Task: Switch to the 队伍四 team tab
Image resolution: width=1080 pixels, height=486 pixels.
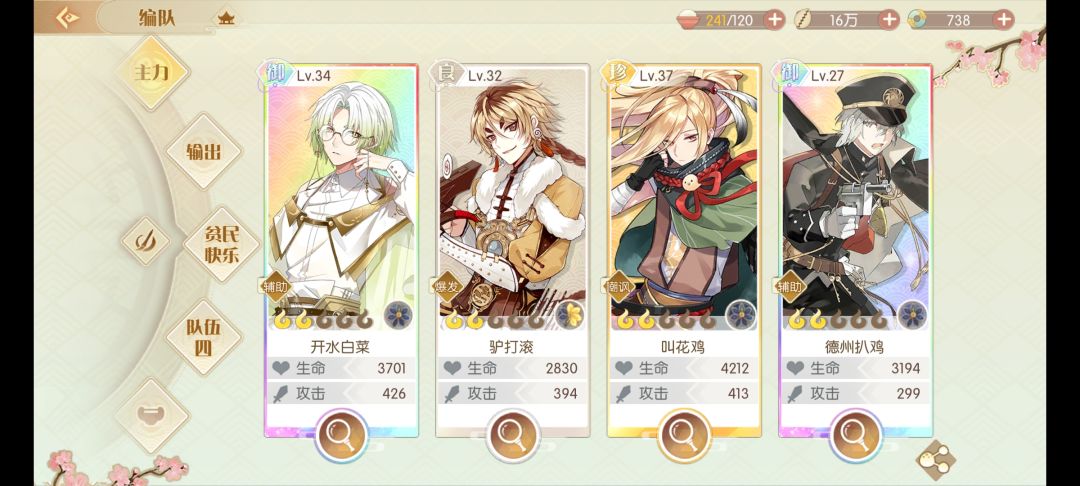Action: [204, 337]
